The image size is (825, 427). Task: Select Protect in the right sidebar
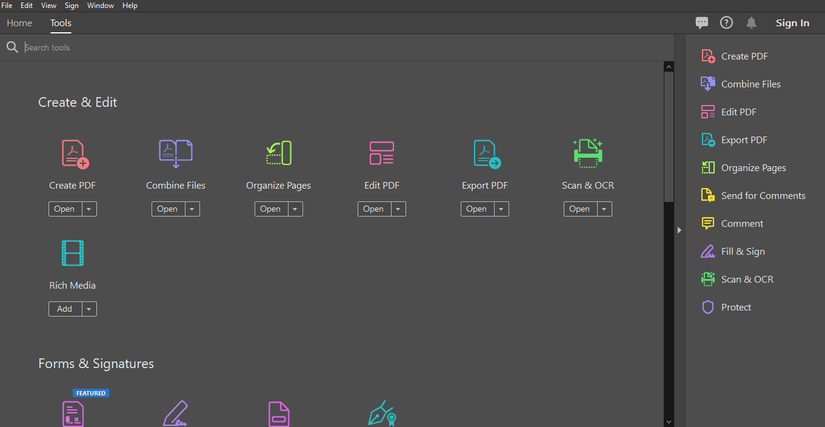736,307
